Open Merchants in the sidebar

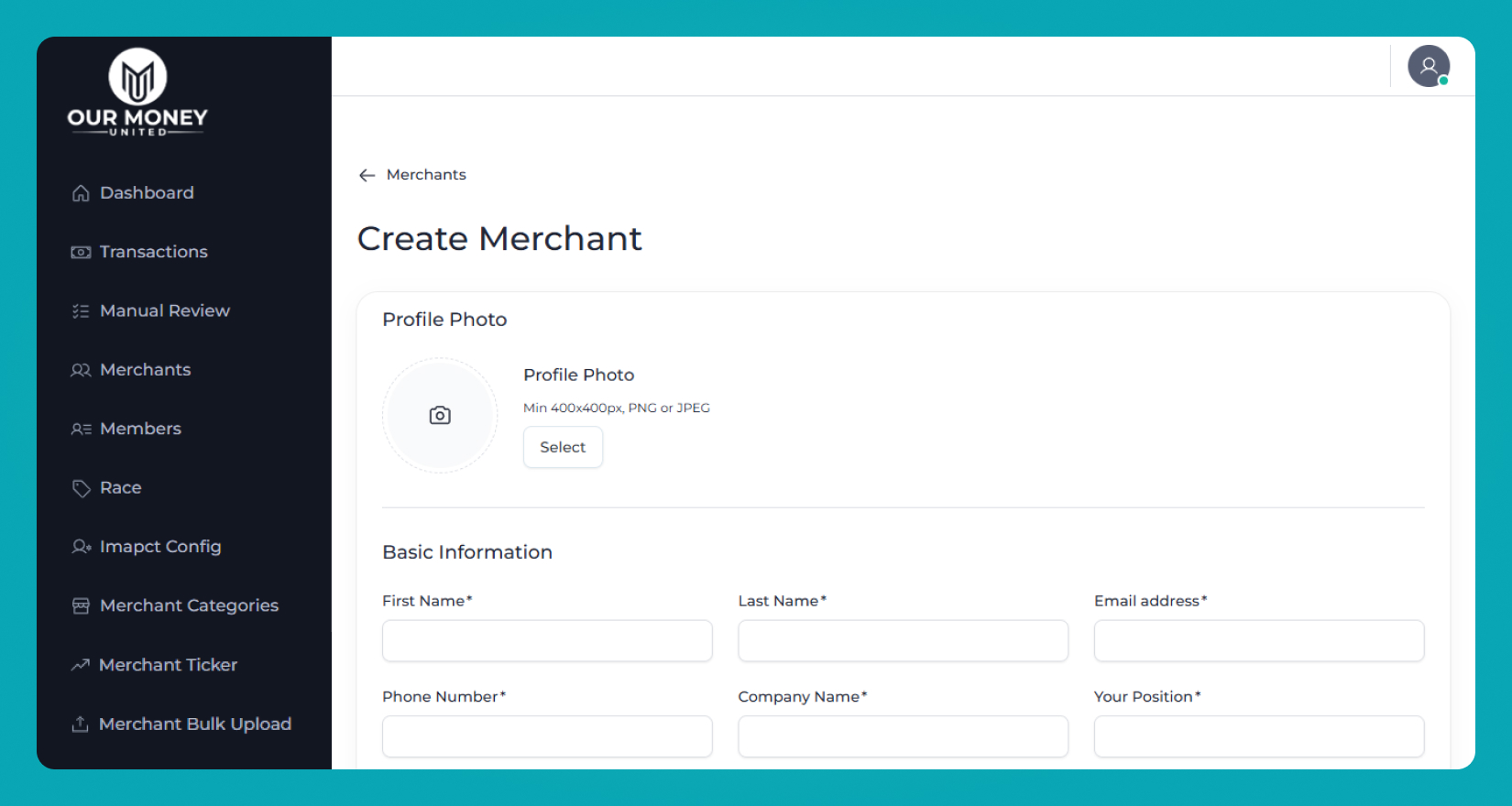pyautogui.click(x=145, y=370)
